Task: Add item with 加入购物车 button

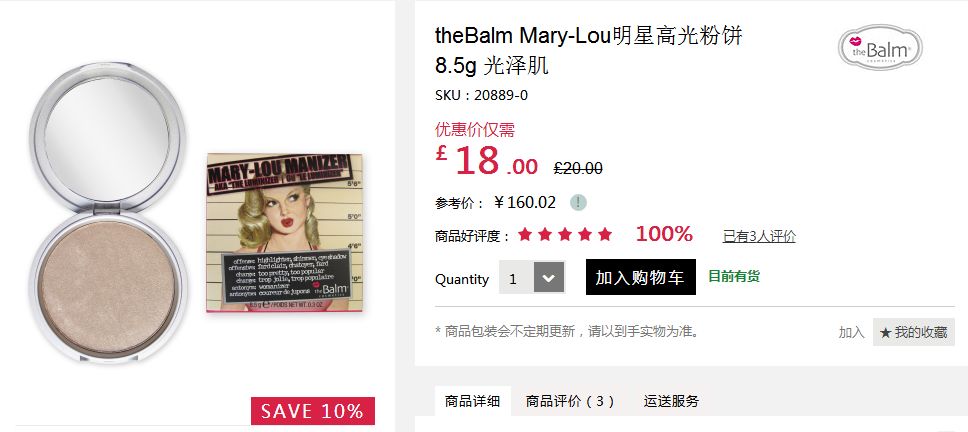Action: [x=640, y=277]
